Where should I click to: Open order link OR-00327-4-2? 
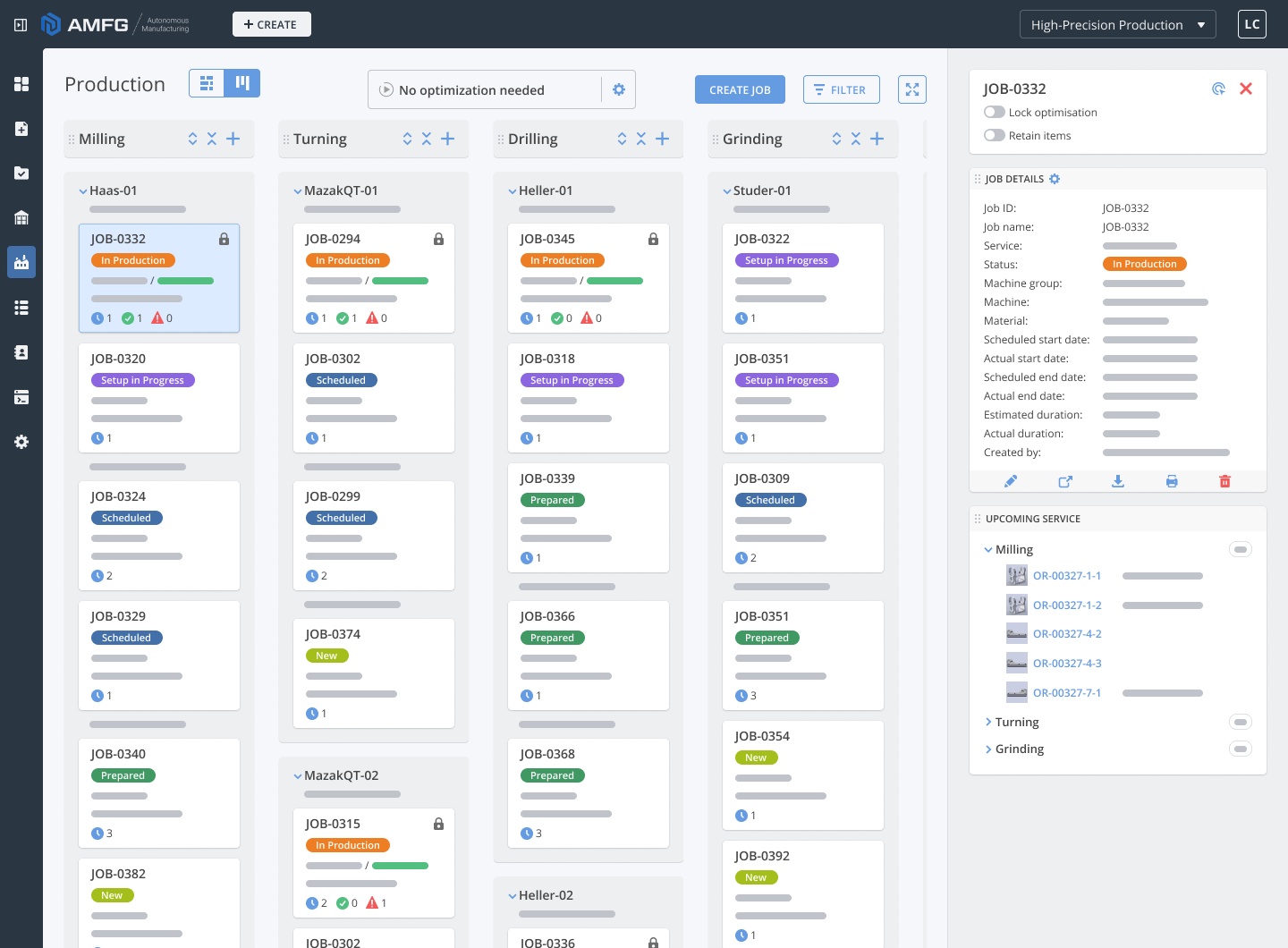point(1067,634)
